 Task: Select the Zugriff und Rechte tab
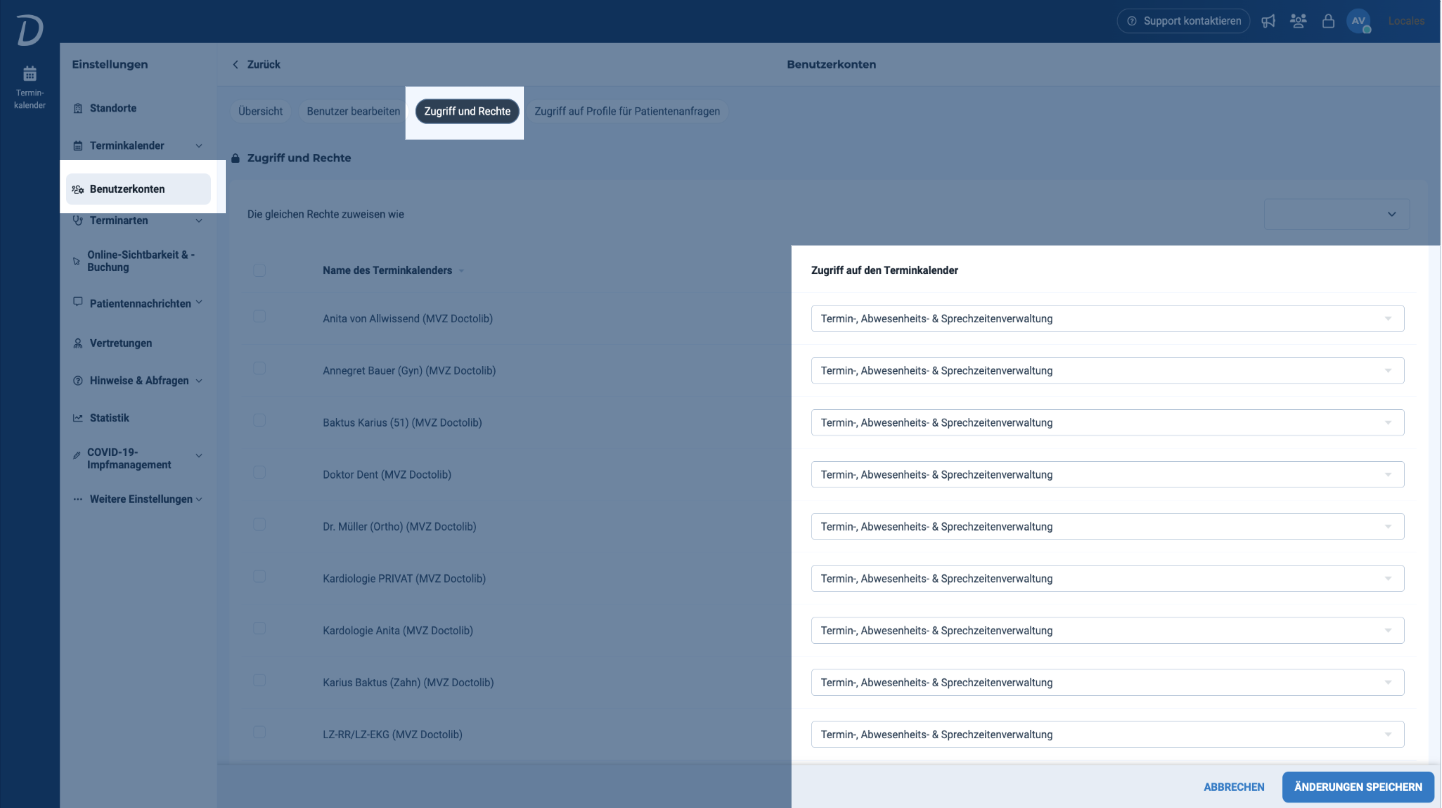[467, 111]
